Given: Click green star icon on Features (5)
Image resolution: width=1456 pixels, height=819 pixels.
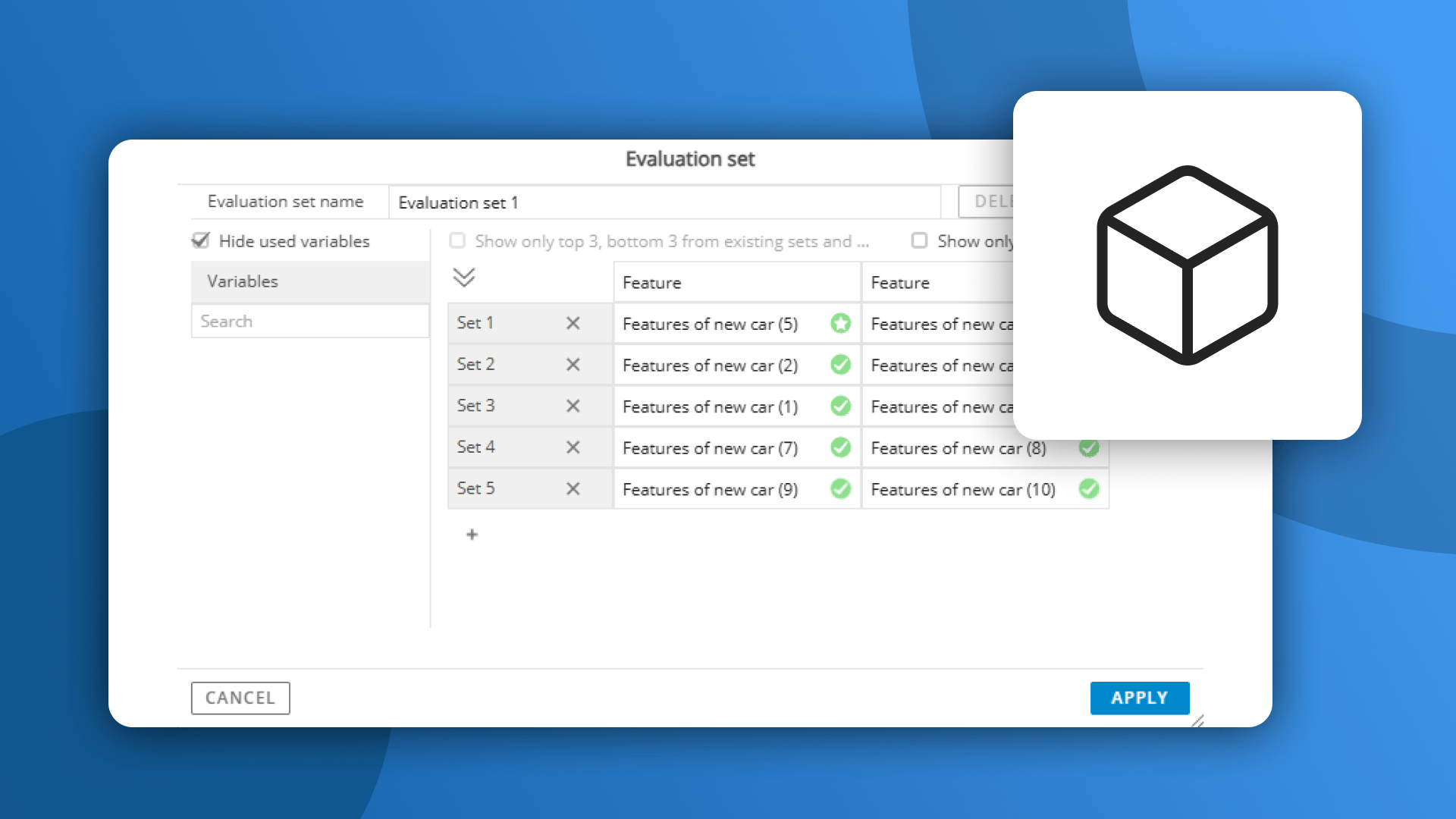Looking at the screenshot, I should 840,324.
